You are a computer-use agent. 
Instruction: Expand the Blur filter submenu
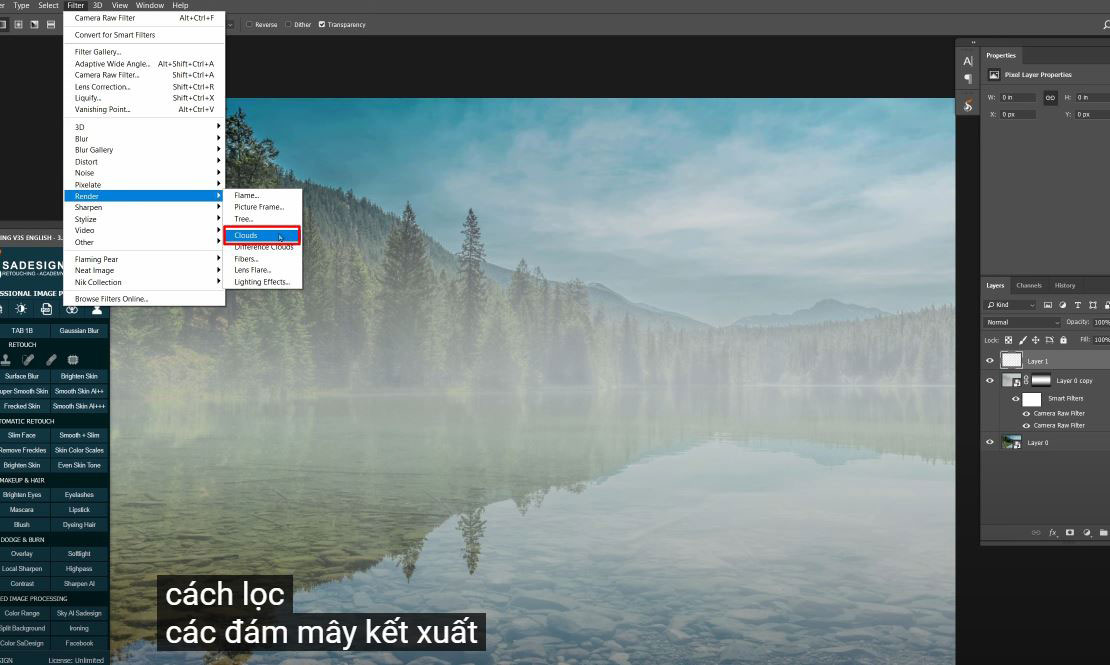(x=144, y=139)
